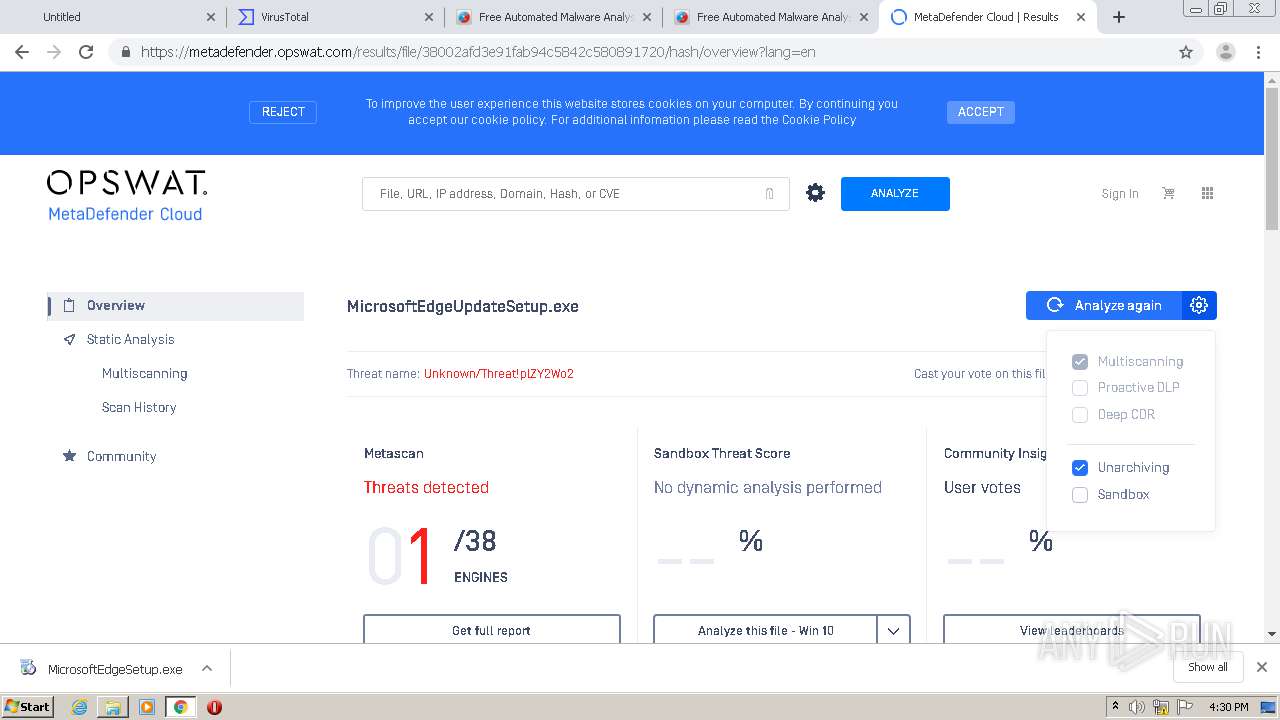Open the file explorer taskbar icon

113,707
